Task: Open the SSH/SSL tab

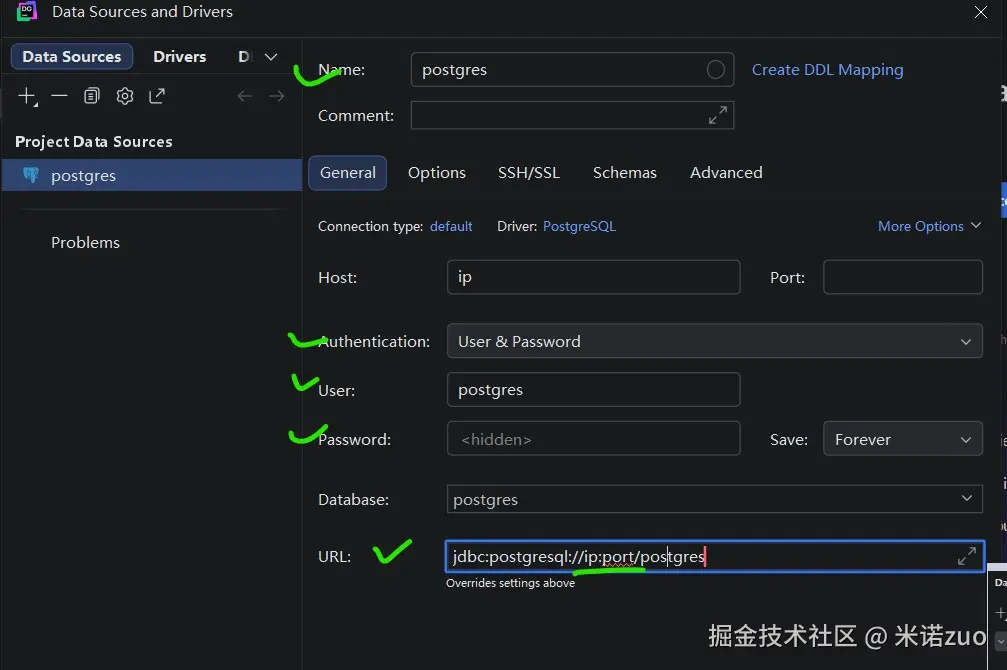Action: (529, 173)
